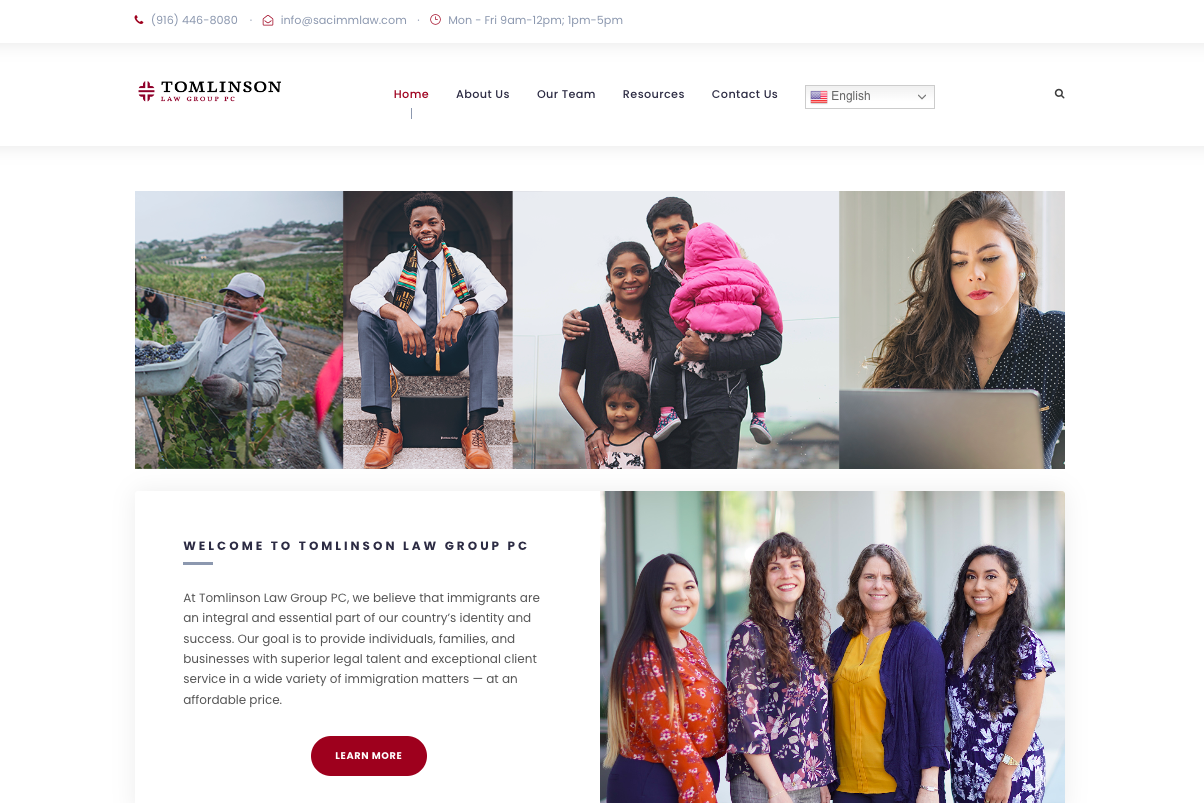Click the info@sacimmlaw.com email link

tap(343, 20)
